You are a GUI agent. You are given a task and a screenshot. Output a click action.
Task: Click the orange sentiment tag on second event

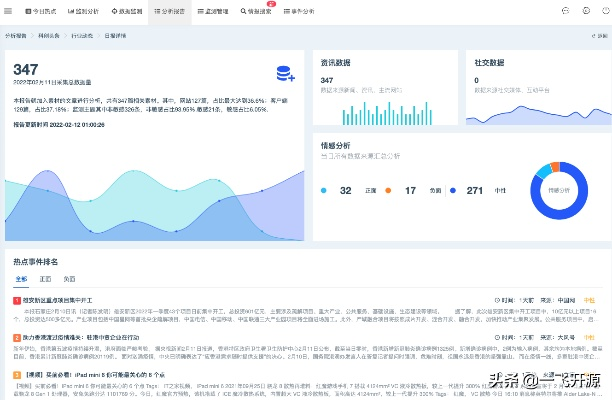[x=589, y=338]
